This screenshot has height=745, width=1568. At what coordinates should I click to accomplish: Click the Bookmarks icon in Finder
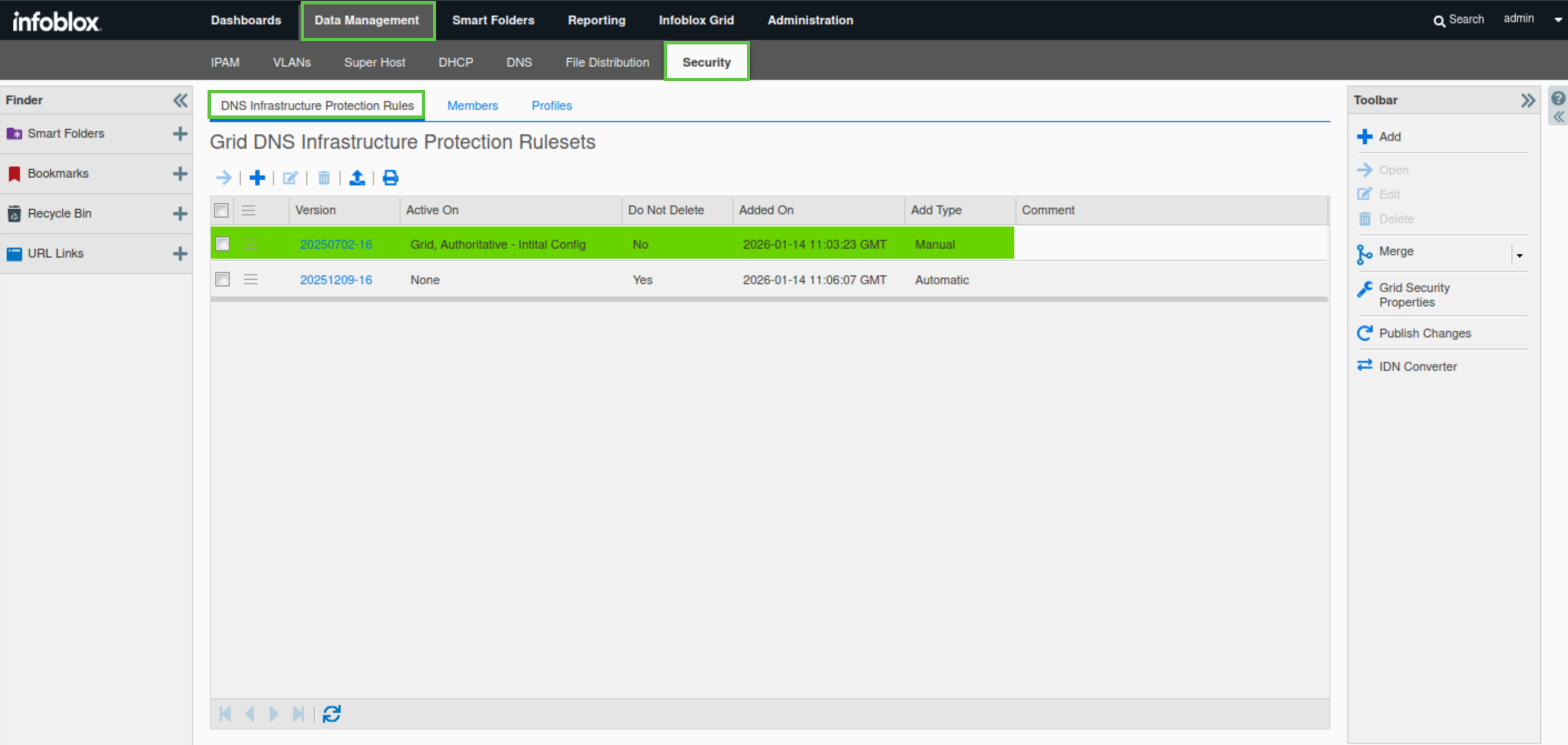coord(14,174)
